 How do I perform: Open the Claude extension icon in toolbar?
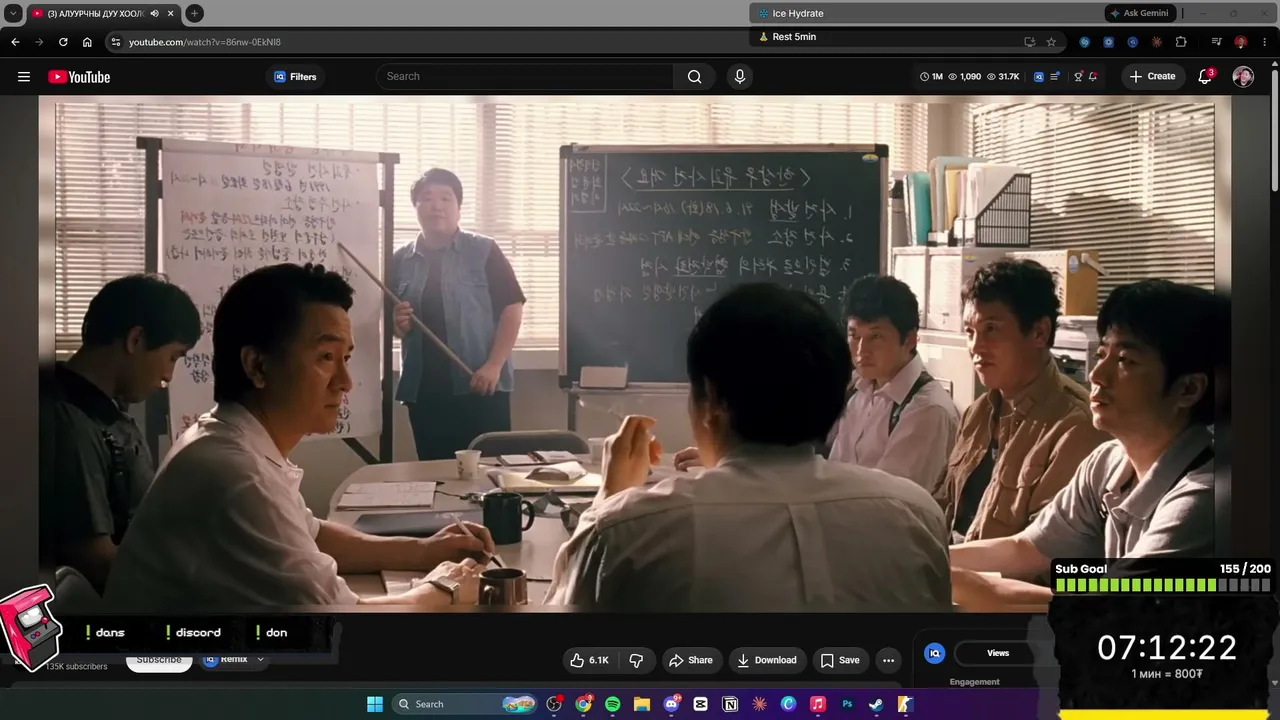coord(1157,42)
